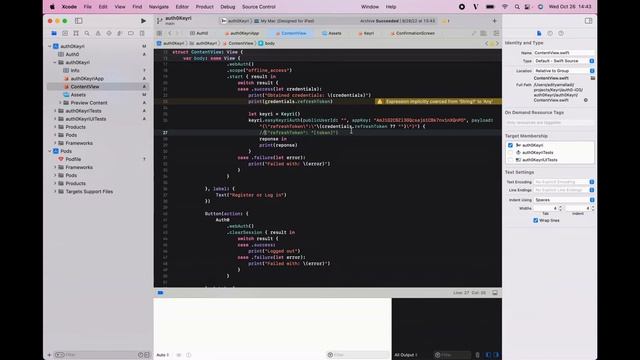Toggle the inspectors panel button
This screenshot has height=360, width=640.
(x=588, y=21)
